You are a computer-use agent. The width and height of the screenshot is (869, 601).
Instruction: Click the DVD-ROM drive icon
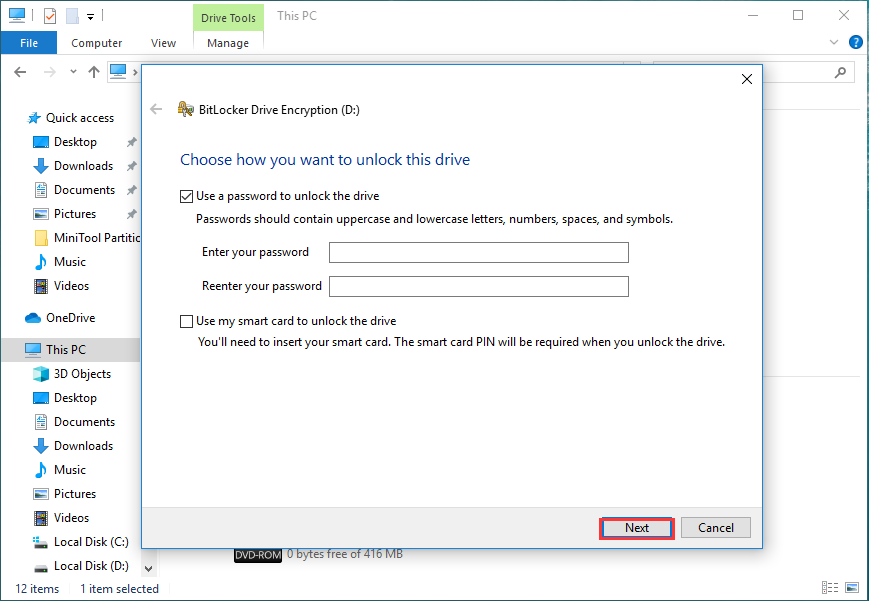point(258,554)
